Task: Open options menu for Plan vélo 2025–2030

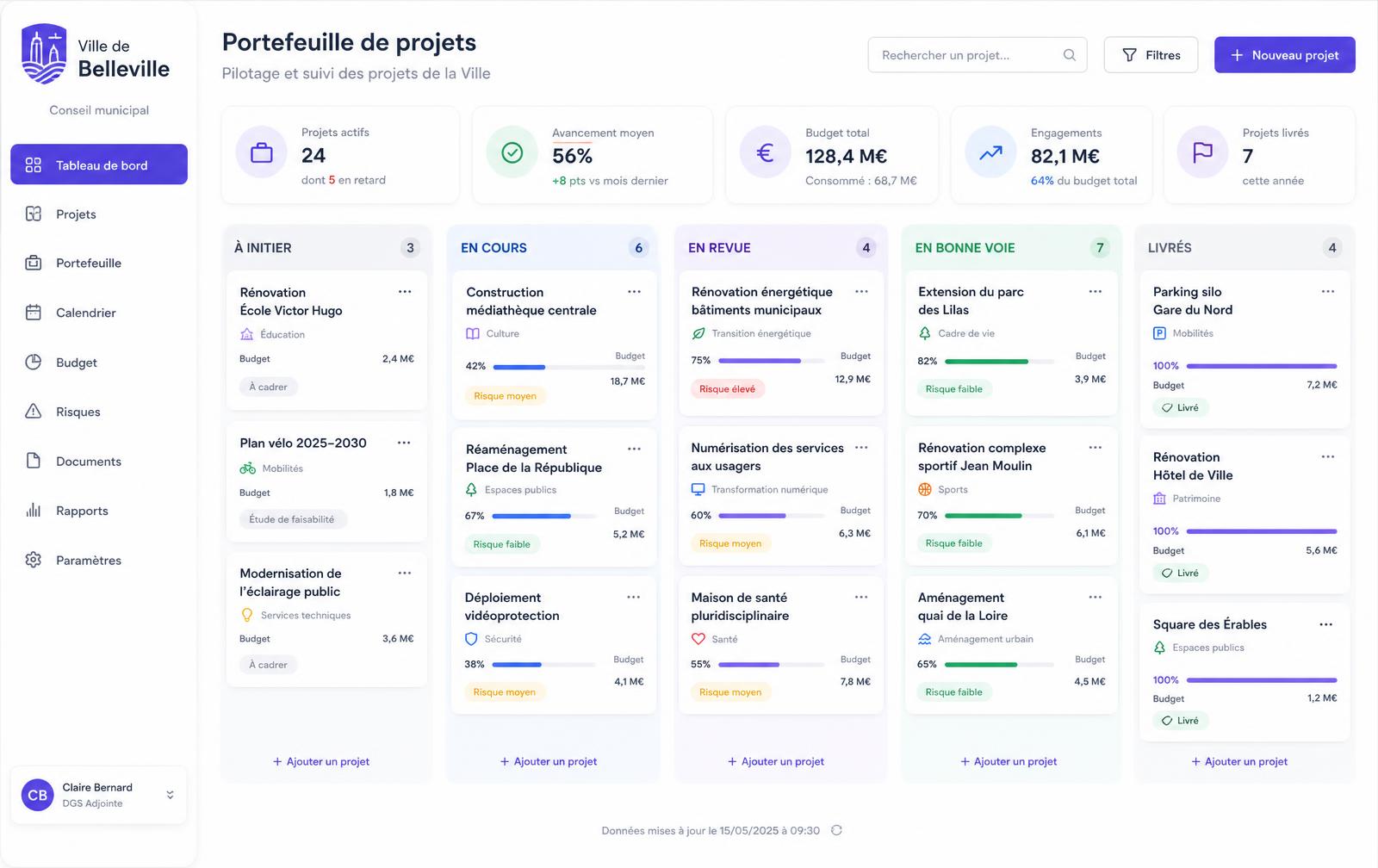Action: click(x=404, y=443)
